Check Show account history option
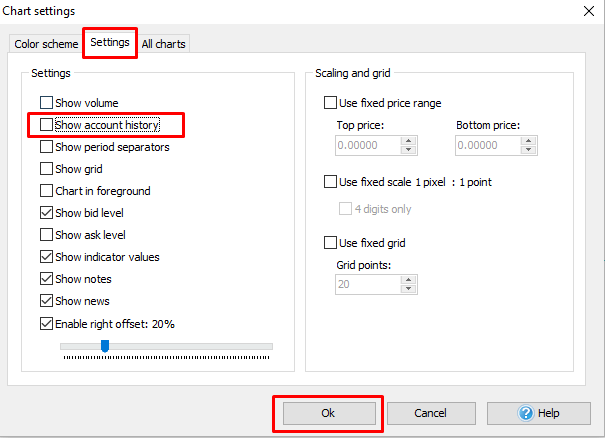The image size is (605, 438). (47, 125)
